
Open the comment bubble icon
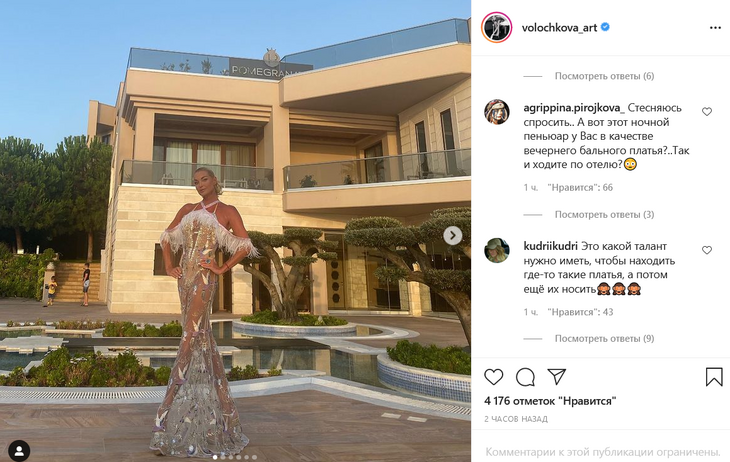525,377
